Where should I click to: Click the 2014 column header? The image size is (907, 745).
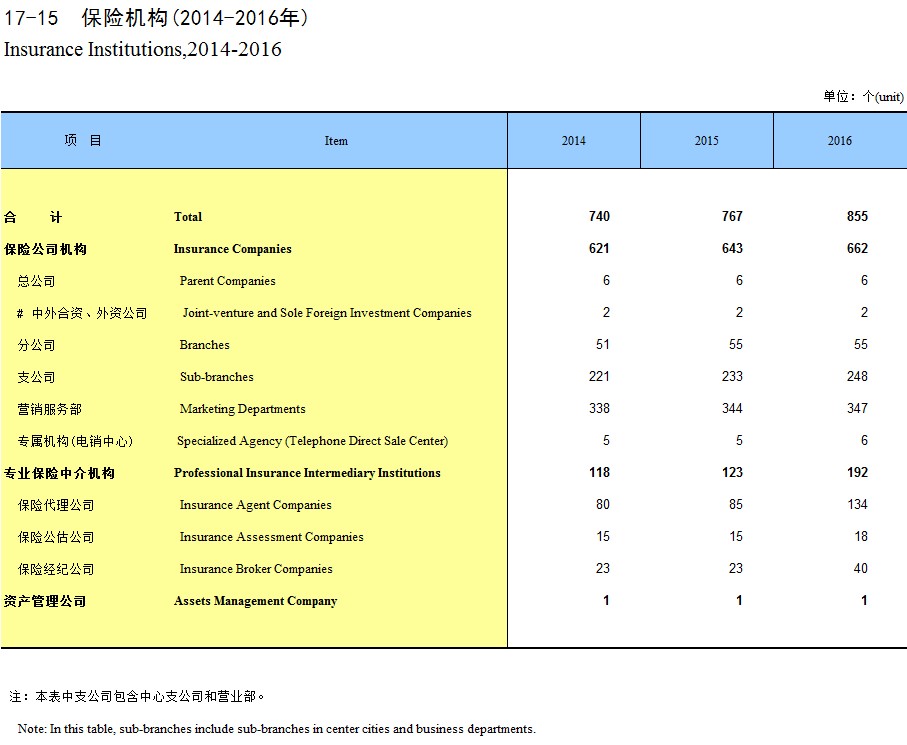point(573,141)
